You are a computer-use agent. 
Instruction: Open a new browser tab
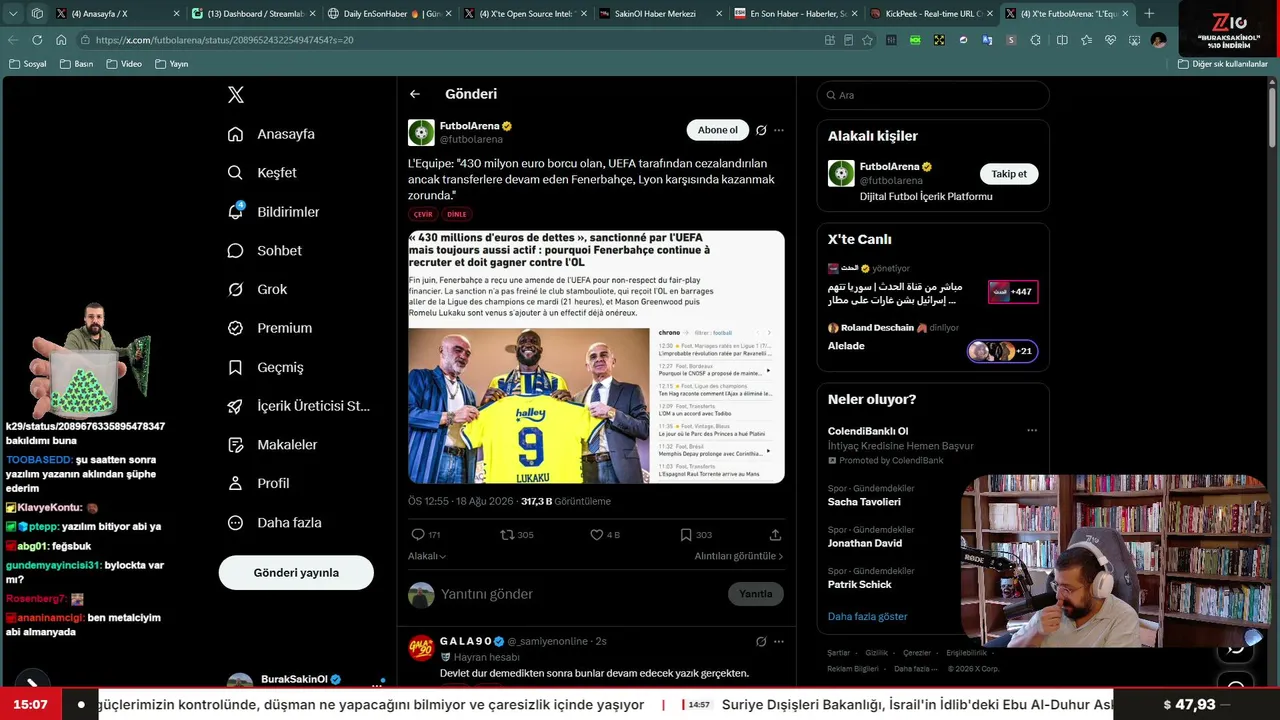[1149, 14]
